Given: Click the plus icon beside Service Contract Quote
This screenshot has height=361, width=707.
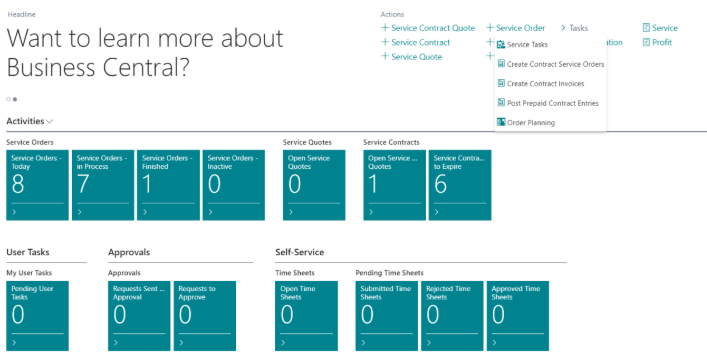Looking at the screenshot, I should click(385, 27).
